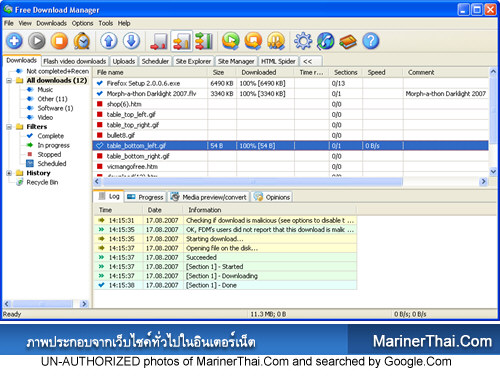500x376 pixels.
Task: Switch to the Uploads tab
Action: point(123,61)
